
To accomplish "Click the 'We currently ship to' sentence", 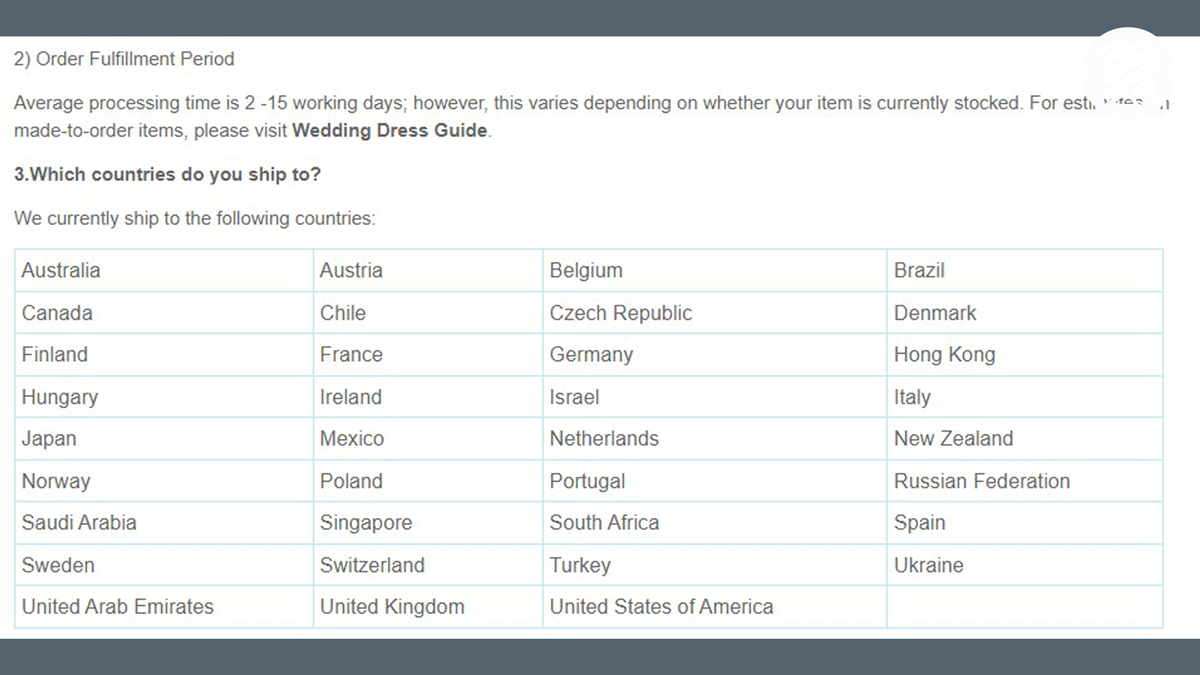I will 195,218.
